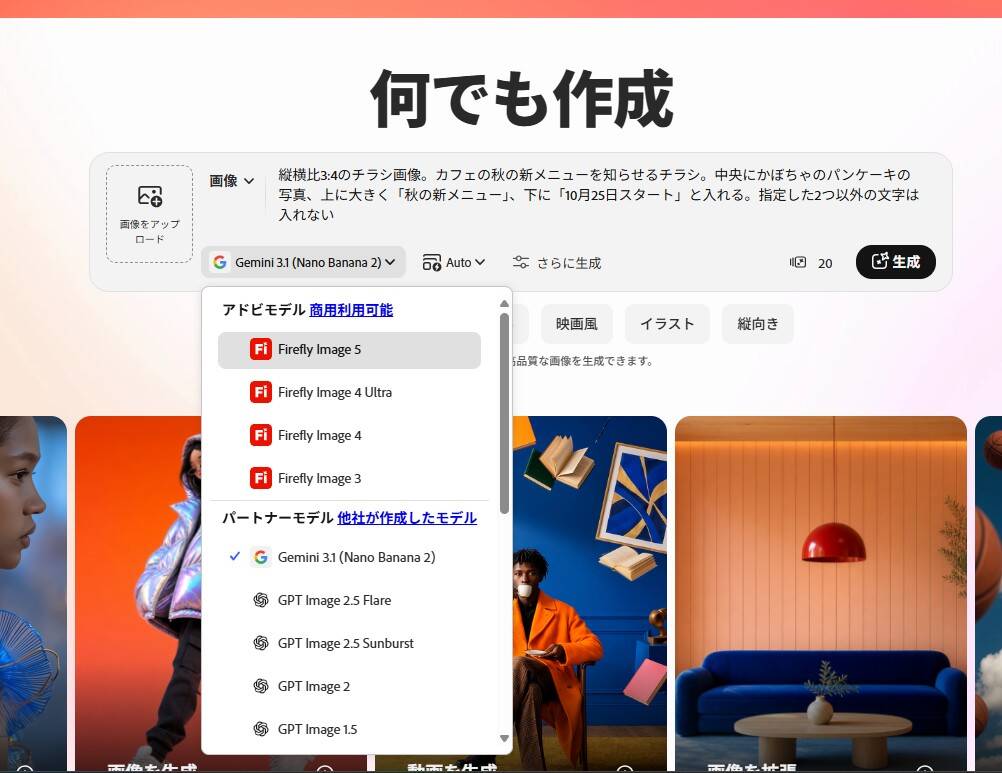1002x773 pixels.
Task: Select Firefly Image 5 model
Action: 350,350
